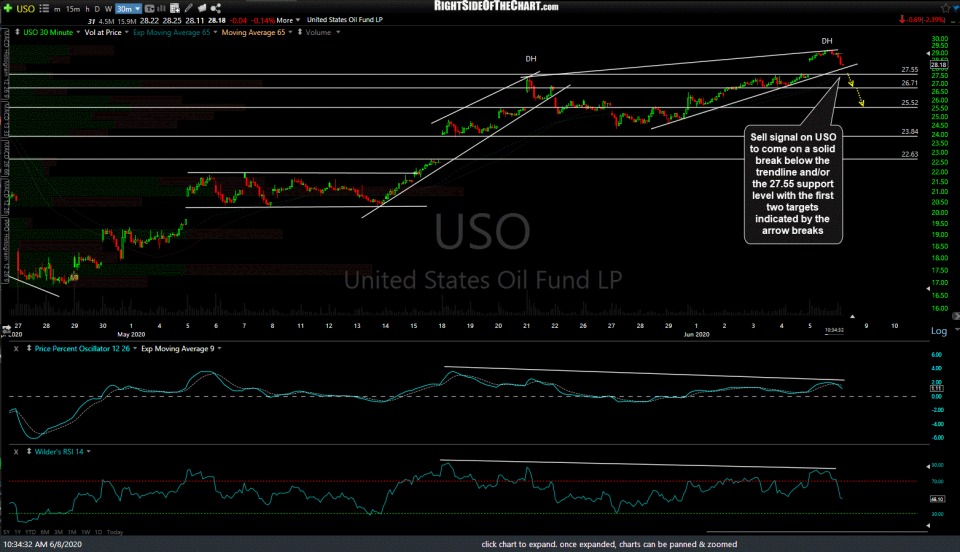The image size is (960, 552).
Task: Toggle Log scale on price axis
Action: 938,330
